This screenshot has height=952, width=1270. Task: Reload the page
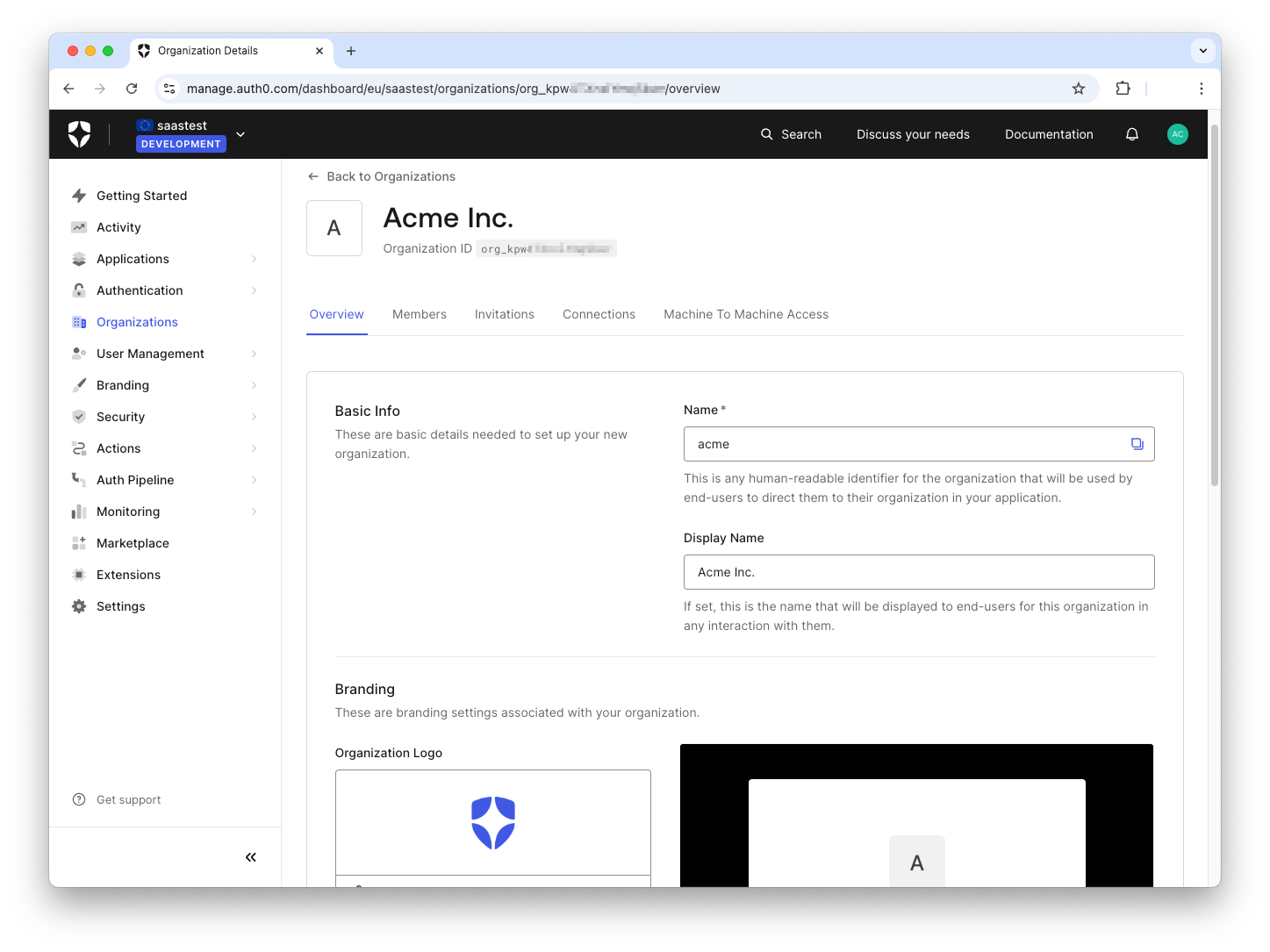[x=132, y=89]
